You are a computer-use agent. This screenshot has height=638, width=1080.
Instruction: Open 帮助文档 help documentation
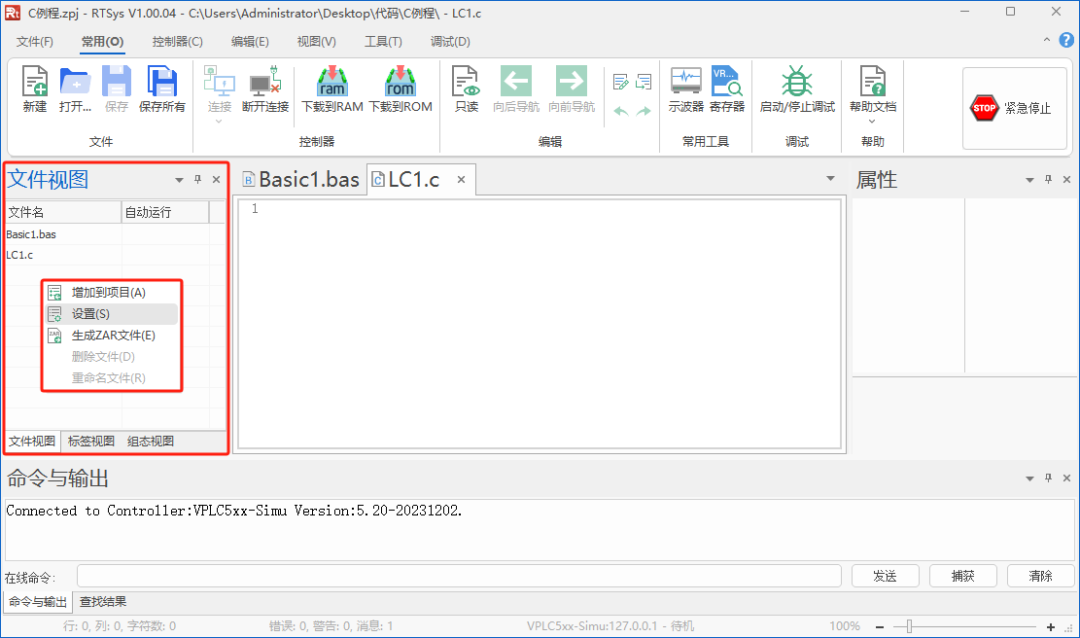873,89
